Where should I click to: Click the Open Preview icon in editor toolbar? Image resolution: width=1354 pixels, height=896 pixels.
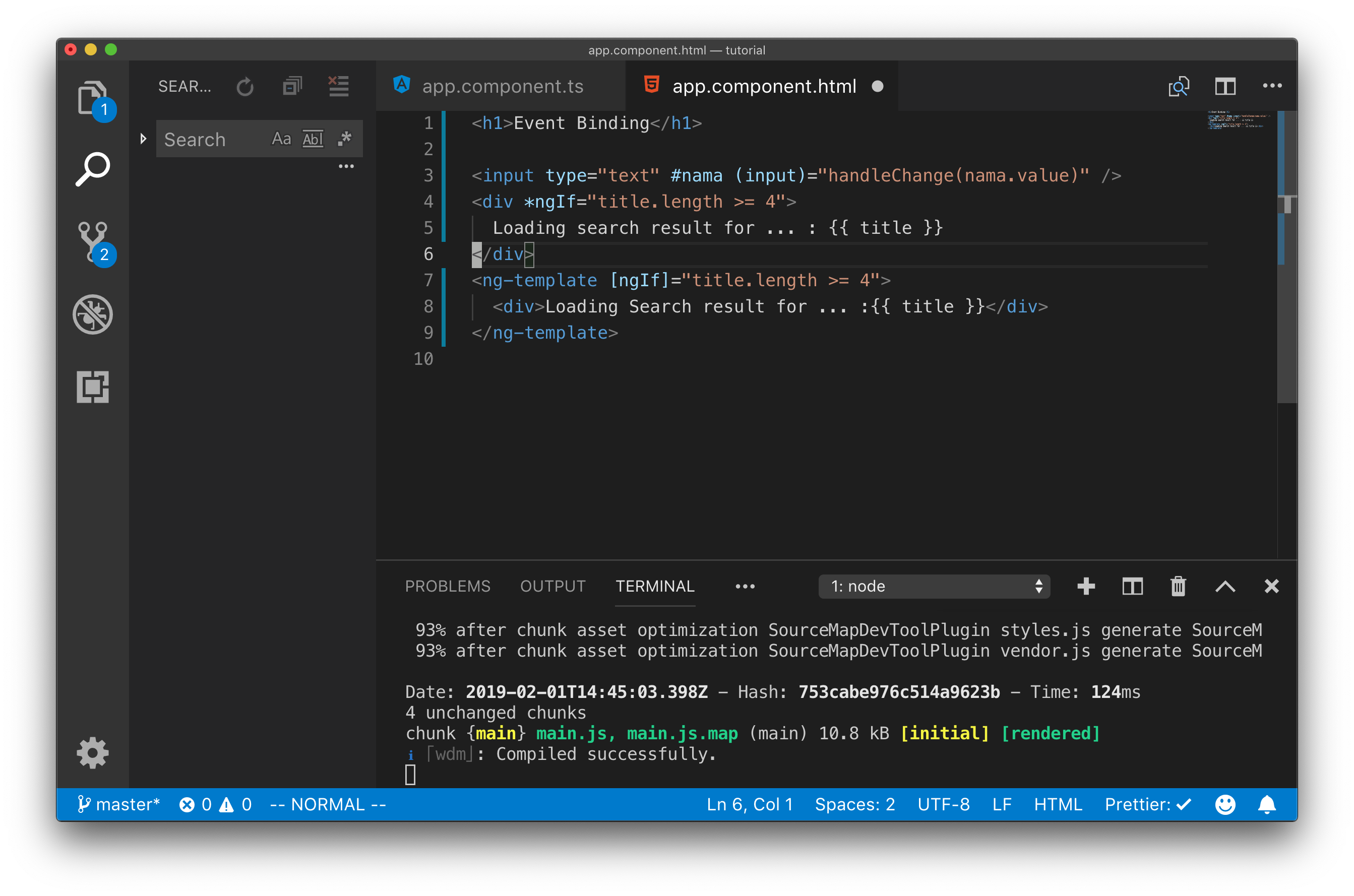(x=1178, y=86)
